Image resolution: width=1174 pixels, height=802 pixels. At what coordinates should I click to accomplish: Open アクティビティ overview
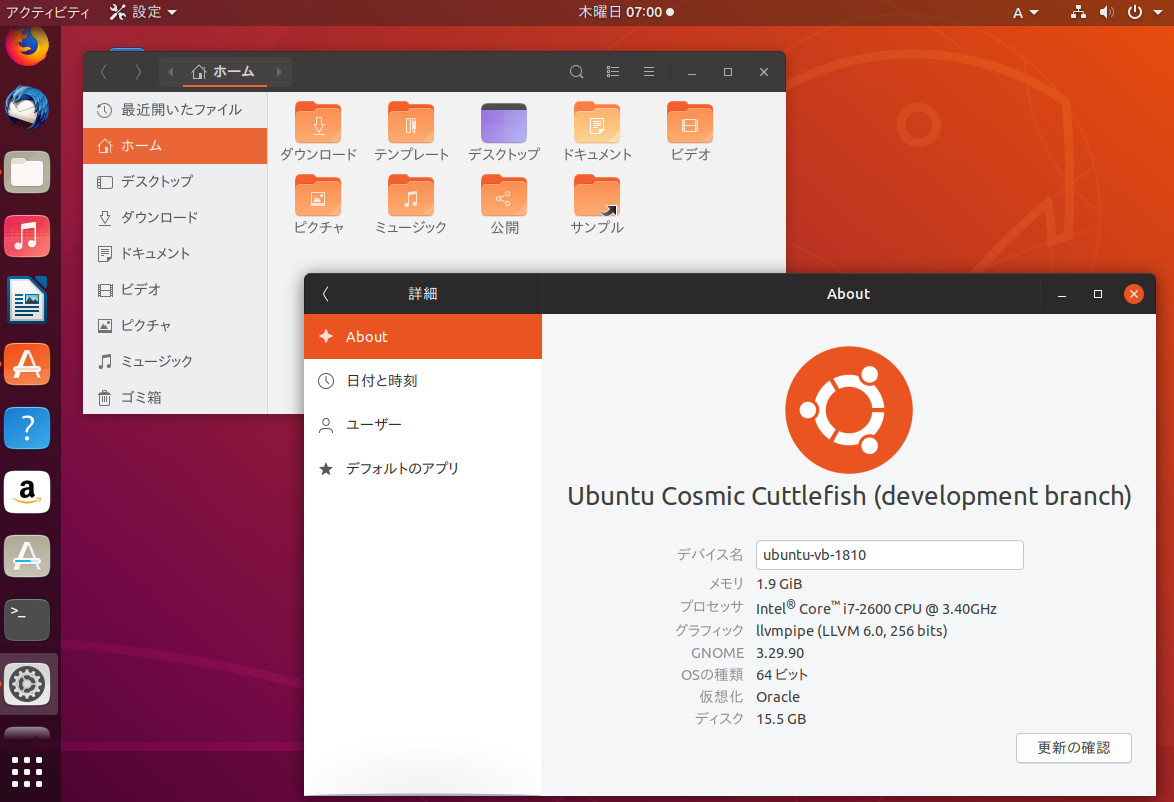(47, 12)
